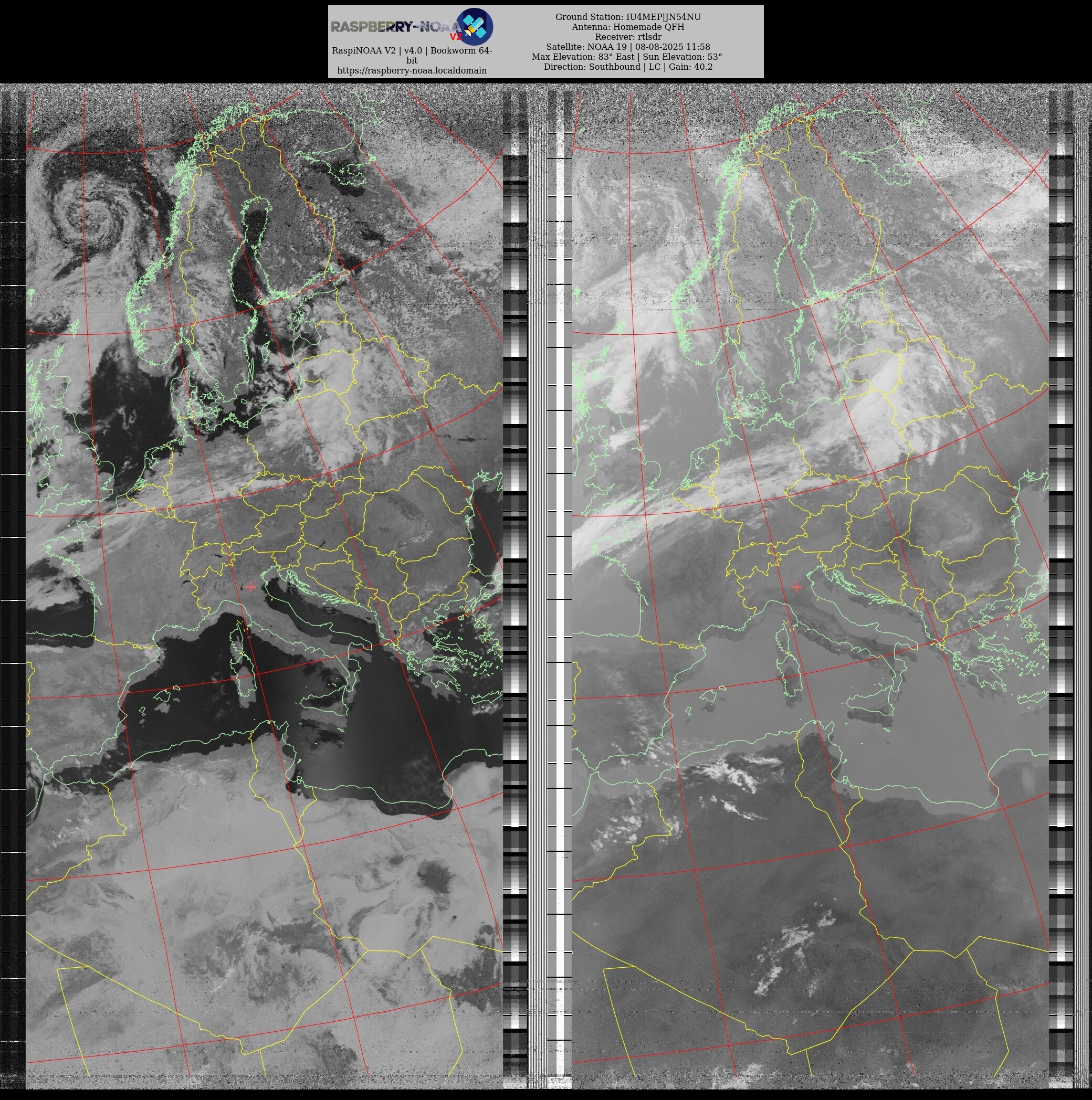Viewport: 1092px width, 1100px height.
Task: Click the https://raspberry-noaa.localdomain URL text
Action: 412,71
